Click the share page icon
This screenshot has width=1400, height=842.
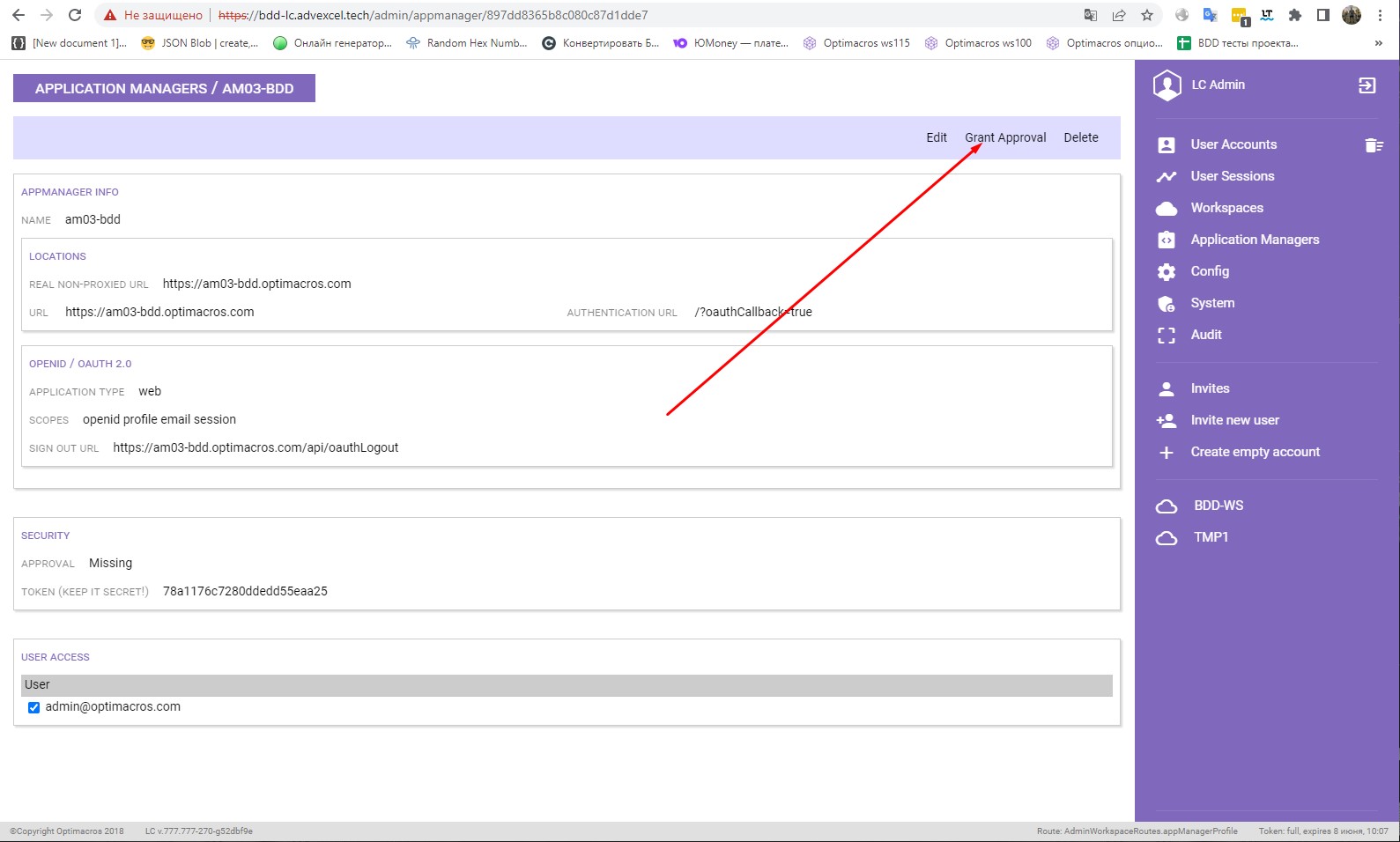1119,15
